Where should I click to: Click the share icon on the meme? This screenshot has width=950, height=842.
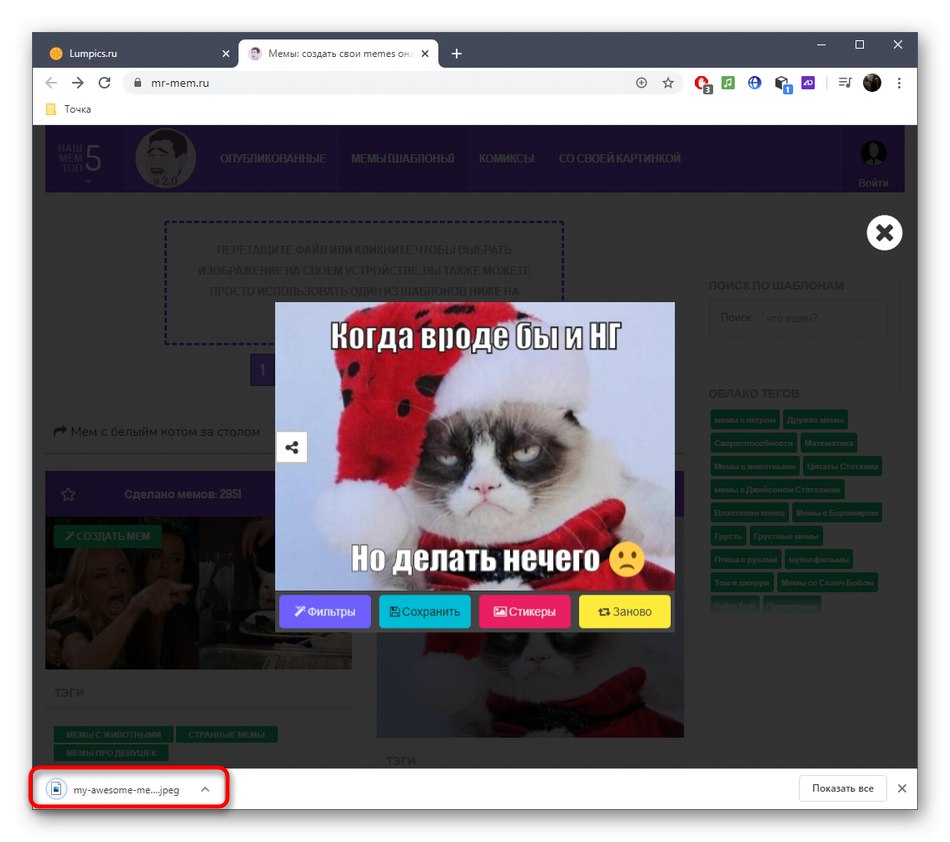291,448
